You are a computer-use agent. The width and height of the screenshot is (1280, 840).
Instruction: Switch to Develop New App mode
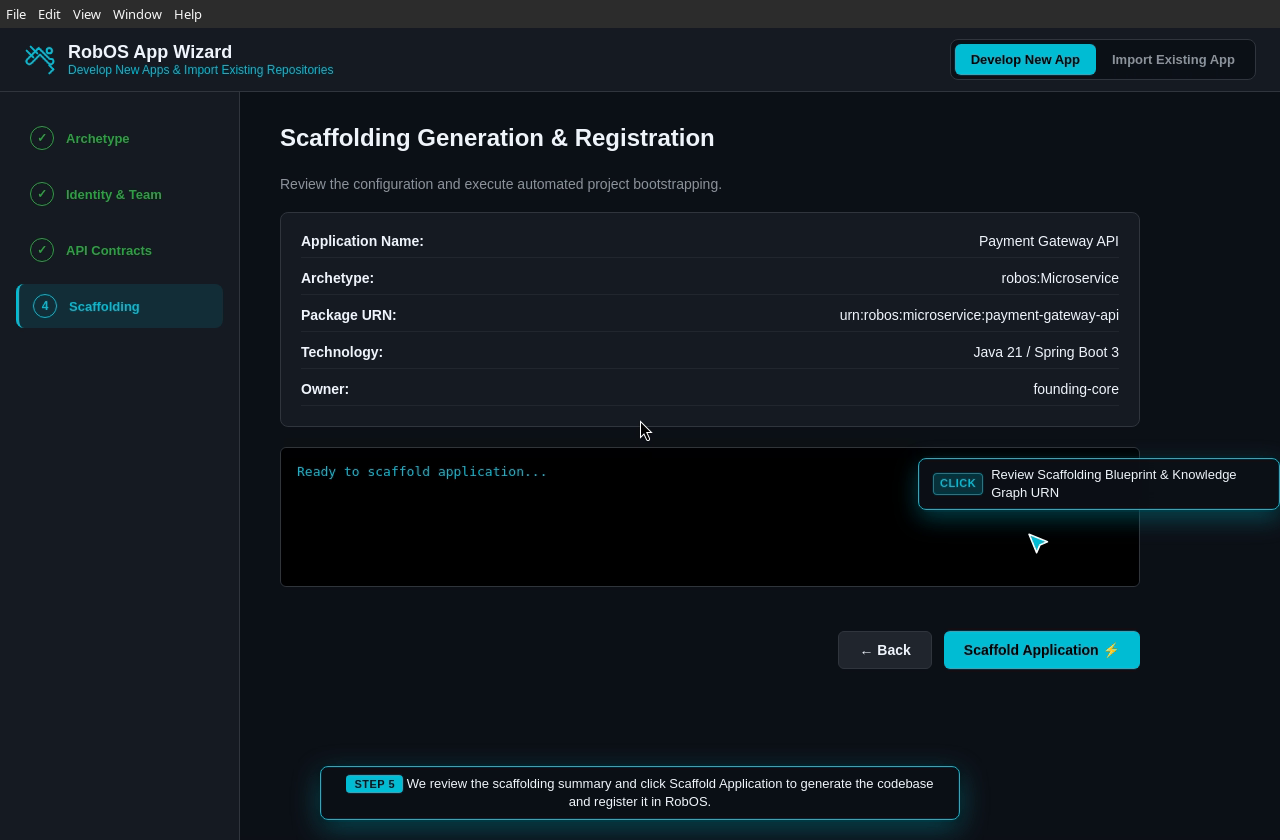(x=1025, y=60)
